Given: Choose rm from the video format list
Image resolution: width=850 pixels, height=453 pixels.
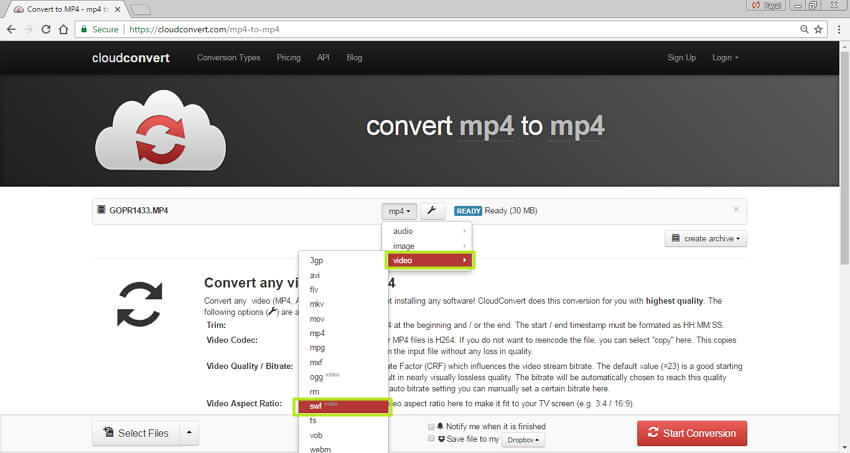Looking at the screenshot, I should coord(343,391).
